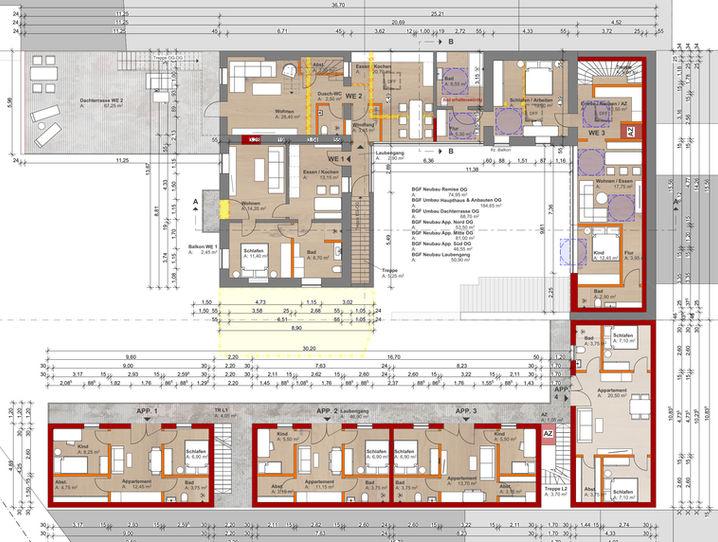Click the top section marker 'B' with arrow

point(451,42)
